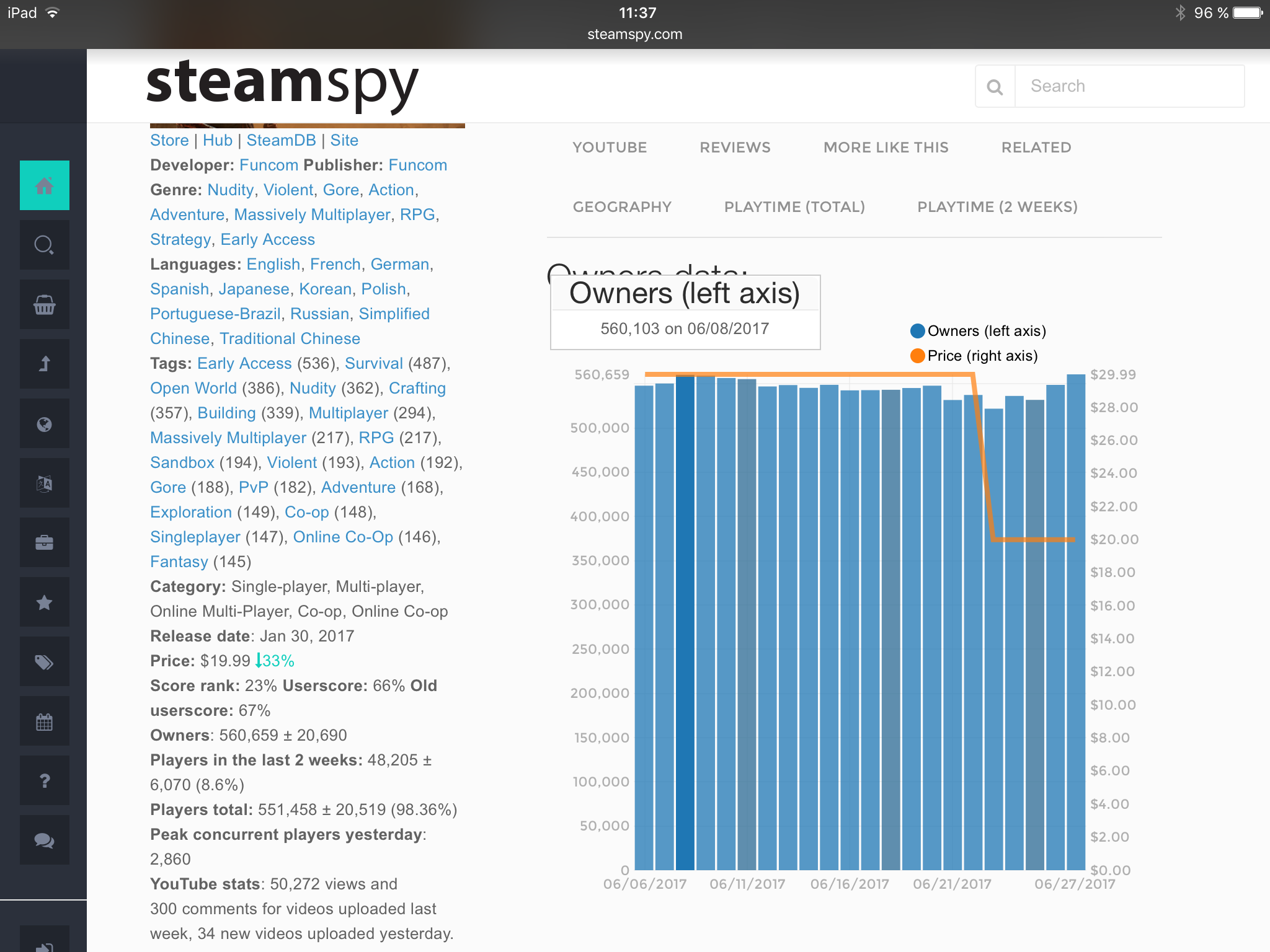Open the price tags icon in sidebar
Screen dimensions: 1270x952
(44, 661)
